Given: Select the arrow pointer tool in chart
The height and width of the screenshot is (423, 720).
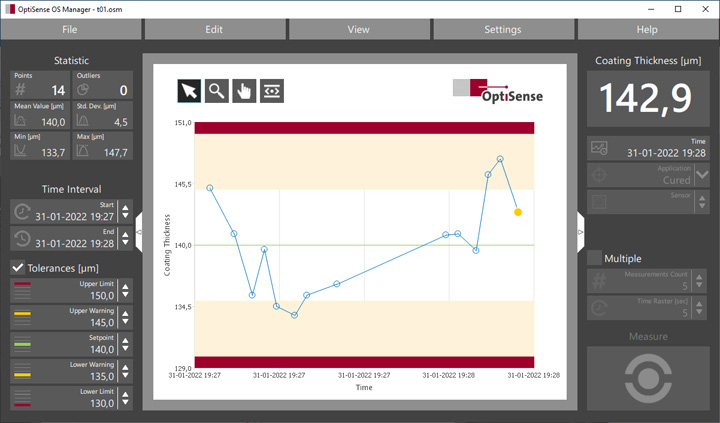Looking at the screenshot, I should pyautogui.click(x=188, y=91).
